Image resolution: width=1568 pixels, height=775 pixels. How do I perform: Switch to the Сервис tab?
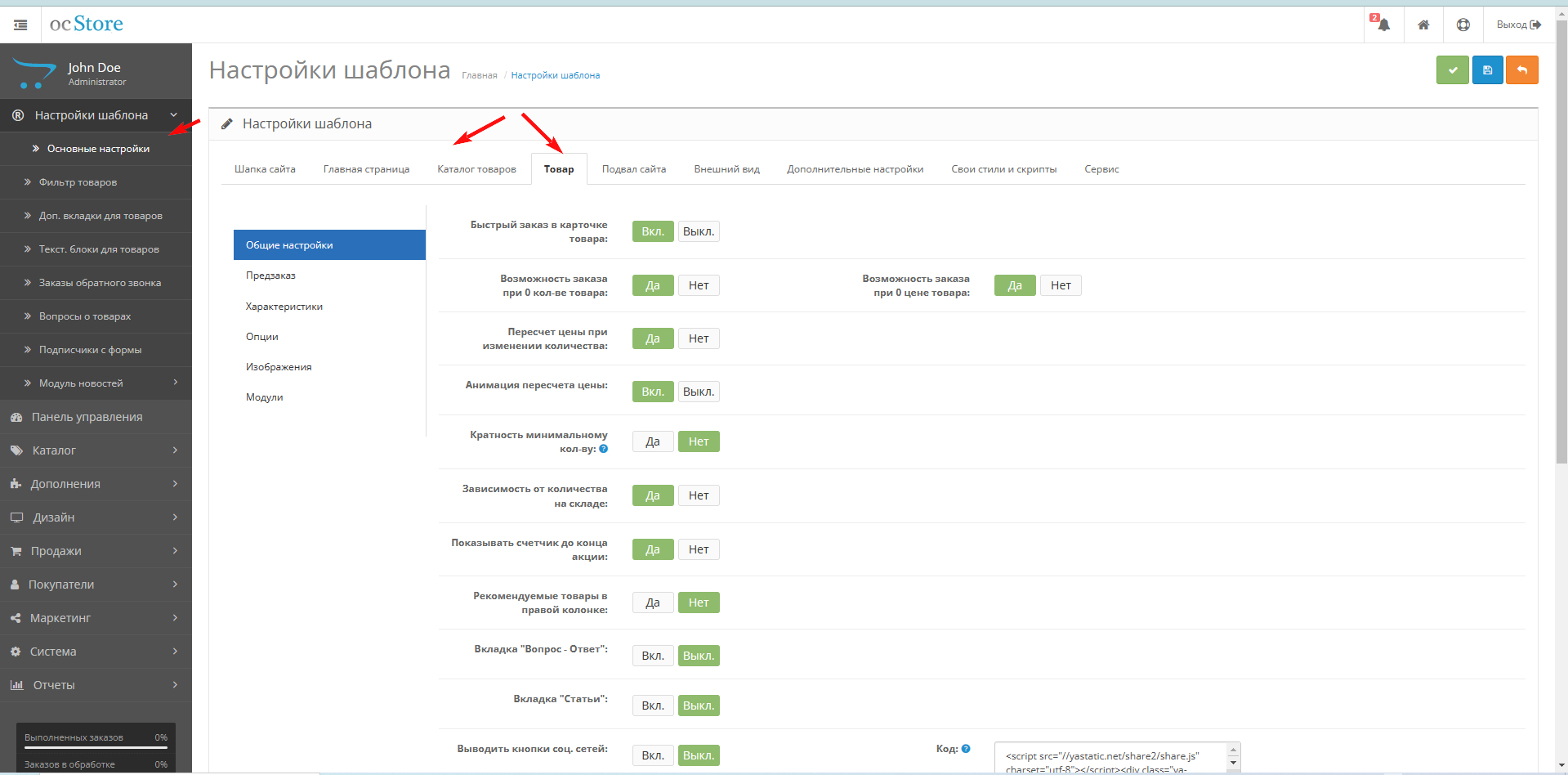click(1101, 169)
